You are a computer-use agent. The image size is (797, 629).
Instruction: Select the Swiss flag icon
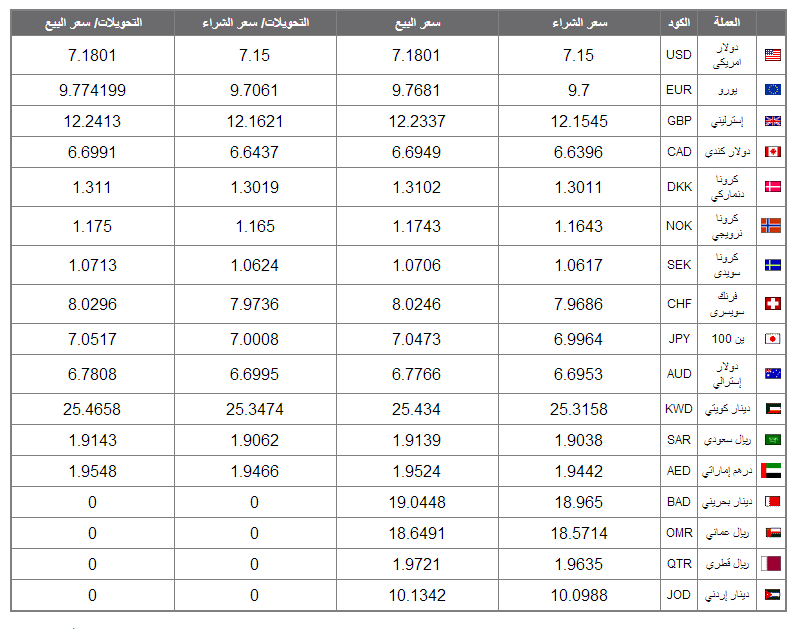coord(772,304)
